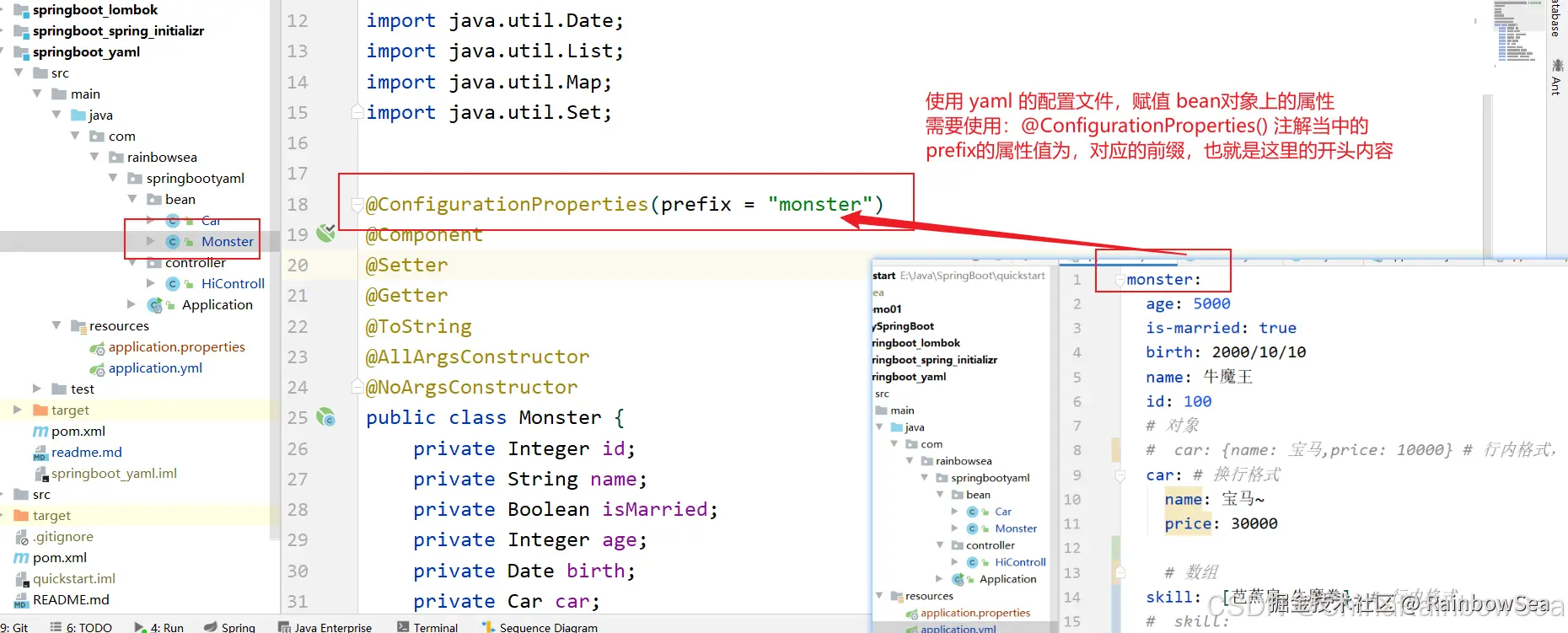Image resolution: width=1568 pixels, height=633 pixels.
Task: Click the Spring bean gutter icon on line 19
Action: [x=325, y=233]
